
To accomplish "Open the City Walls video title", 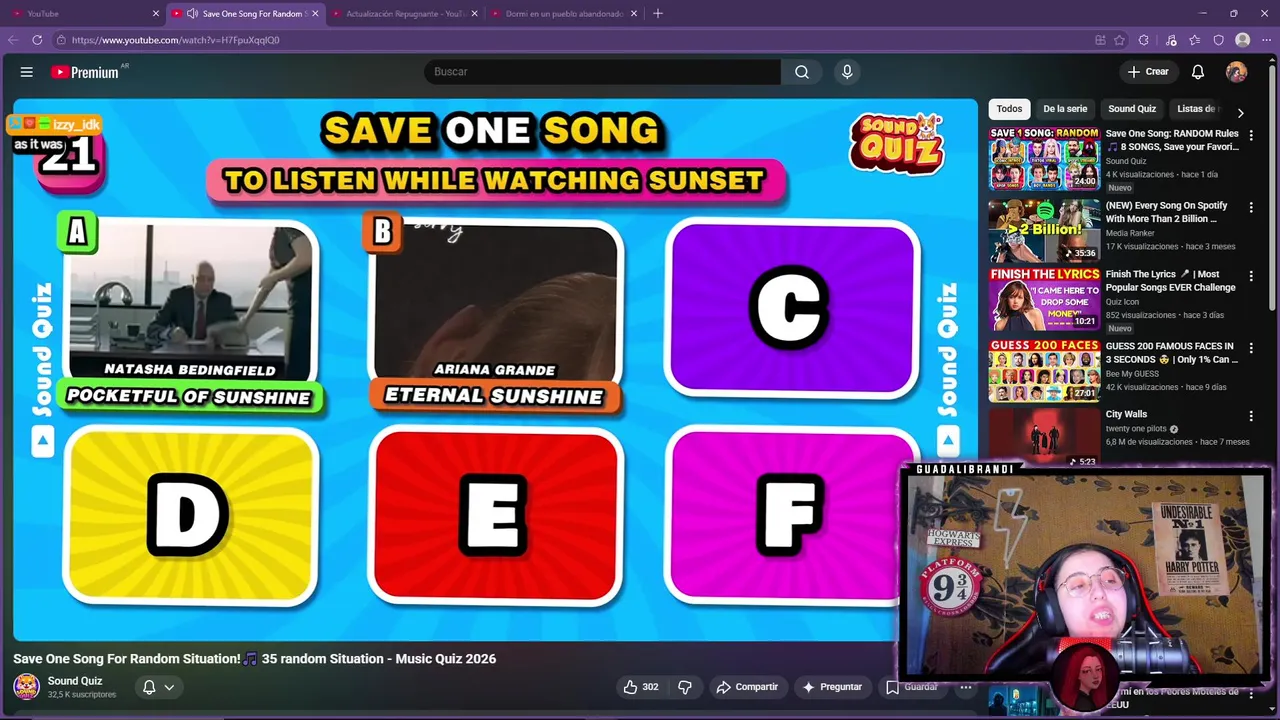I will click(1126, 414).
